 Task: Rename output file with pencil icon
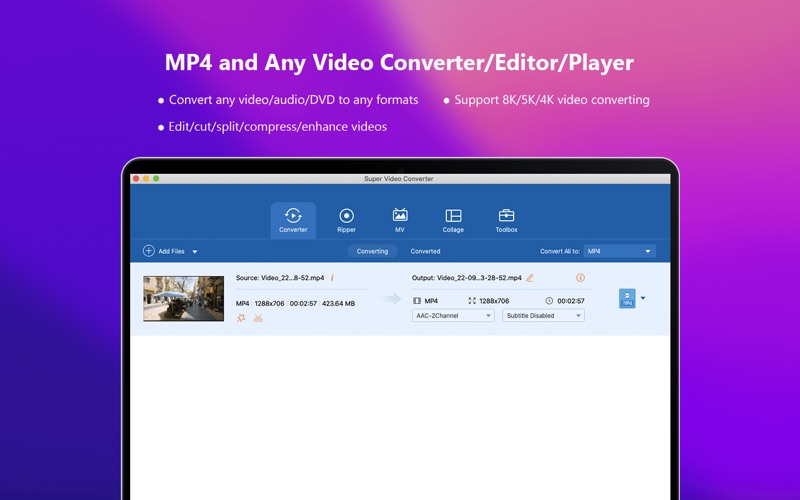click(x=530, y=278)
